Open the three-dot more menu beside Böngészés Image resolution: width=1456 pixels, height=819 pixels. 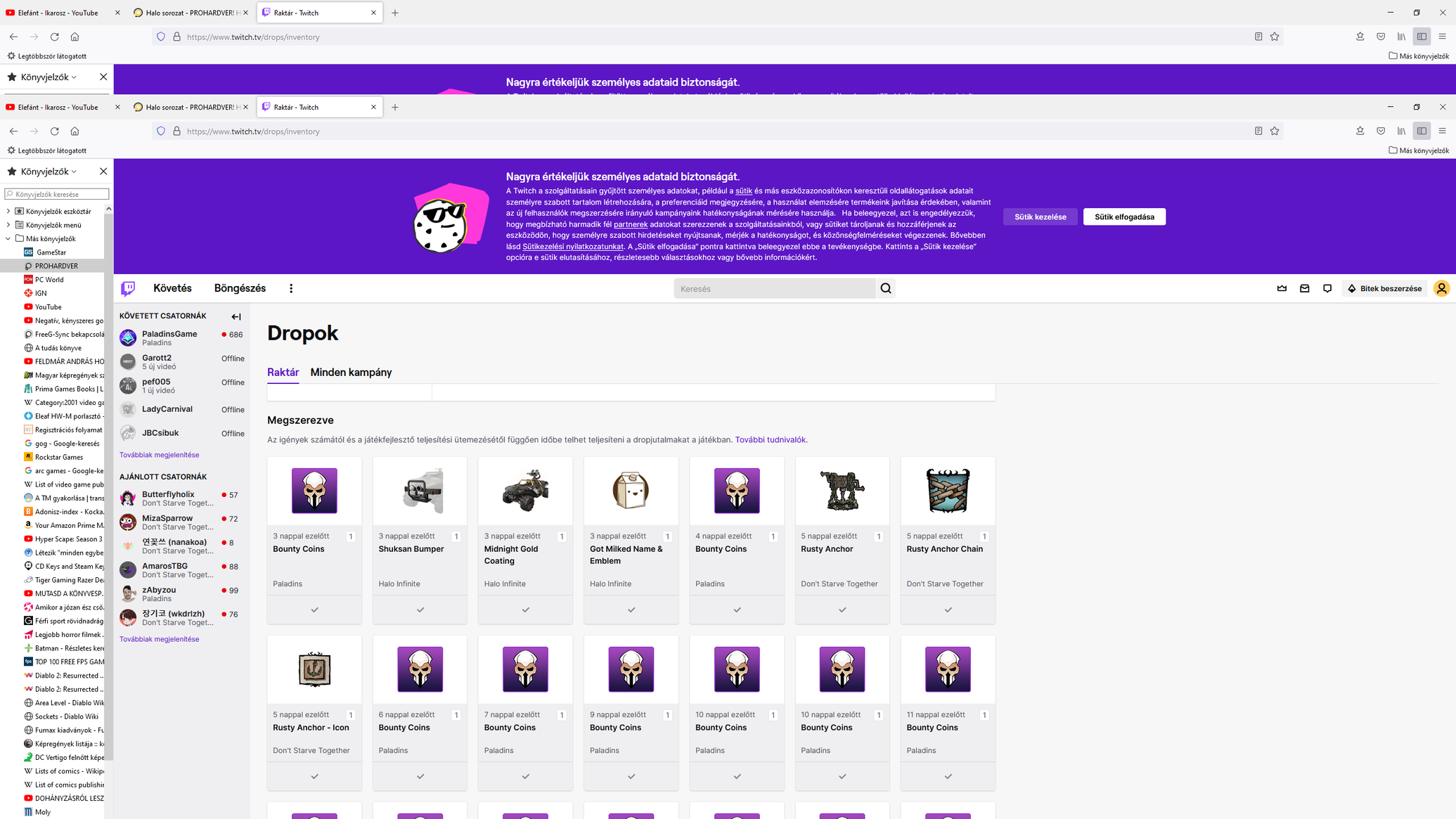click(291, 288)
